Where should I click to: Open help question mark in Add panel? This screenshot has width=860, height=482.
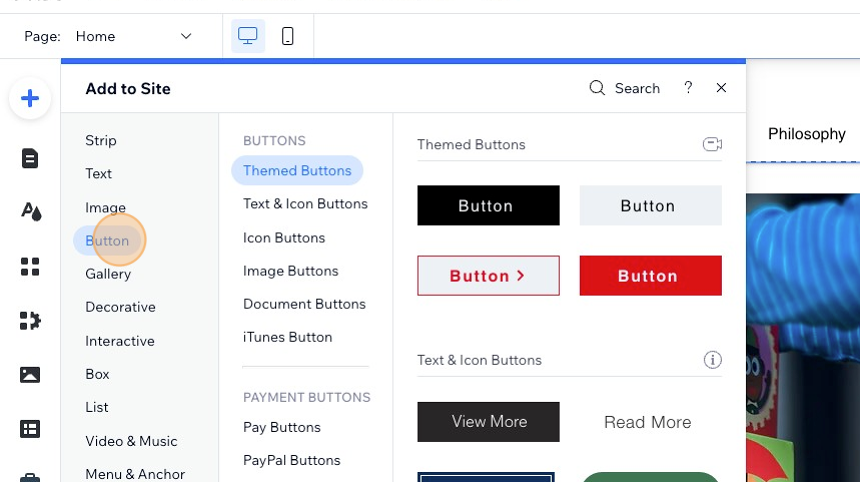(x=688, y=88)
